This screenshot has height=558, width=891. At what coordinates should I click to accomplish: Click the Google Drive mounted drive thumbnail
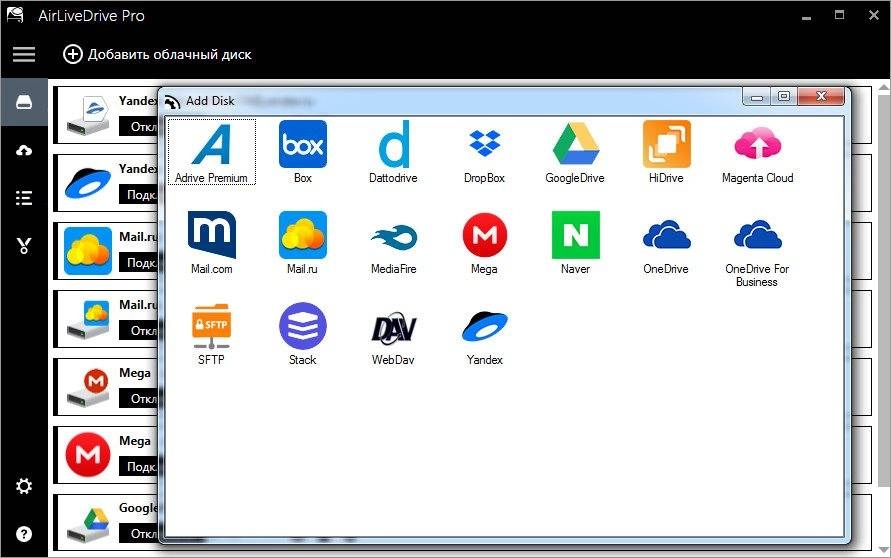[x=88, y=524]
